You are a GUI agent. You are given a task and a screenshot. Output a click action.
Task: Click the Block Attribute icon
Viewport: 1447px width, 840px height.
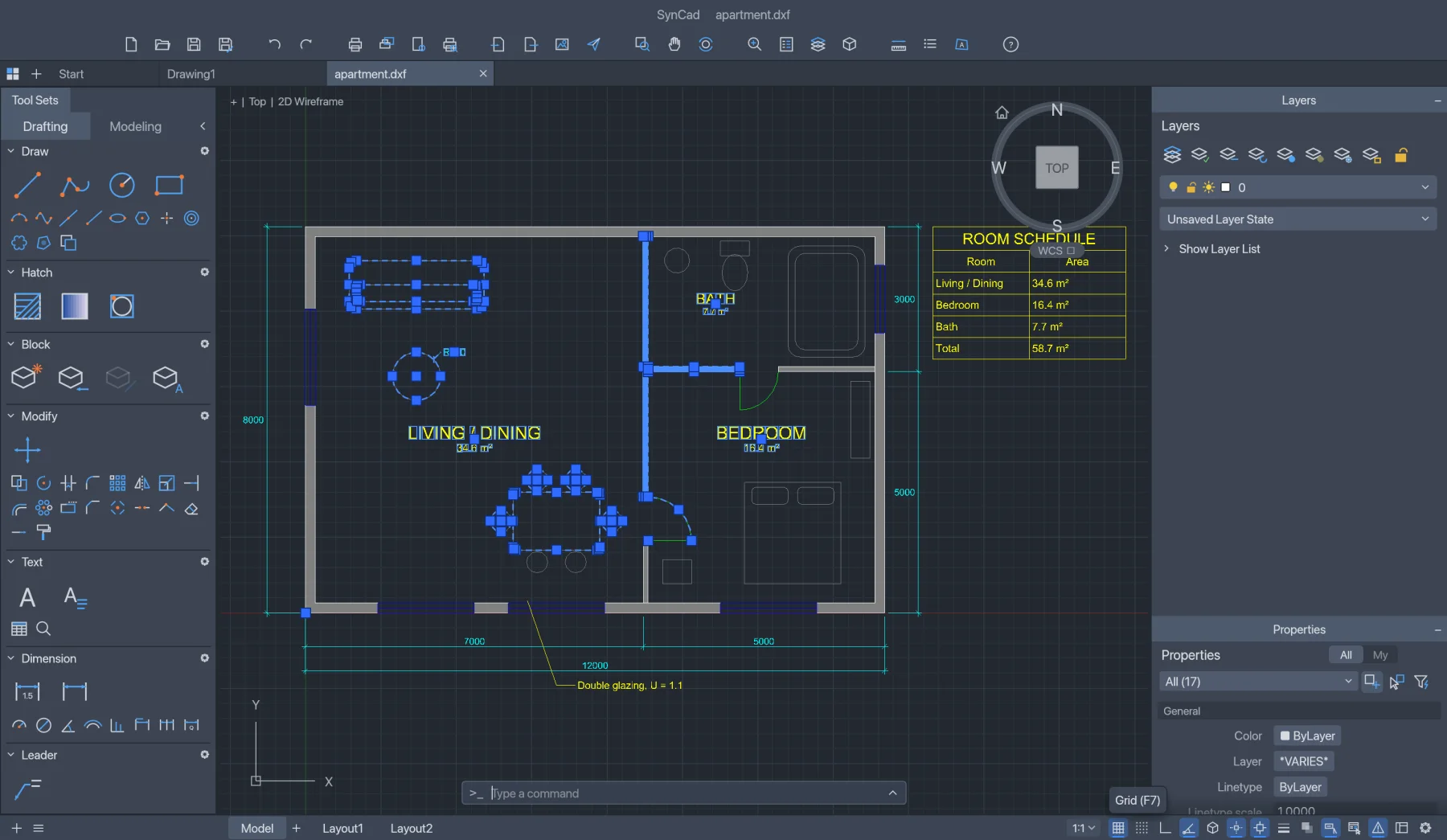click(x=167, y=379)
